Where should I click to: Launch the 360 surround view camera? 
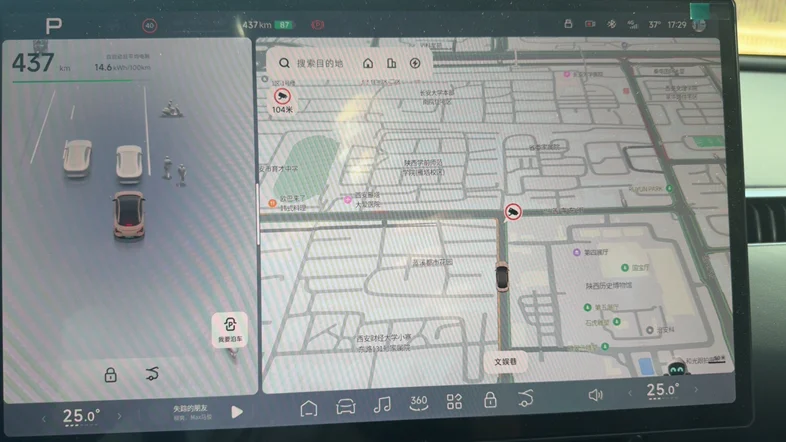coord(419,402)
